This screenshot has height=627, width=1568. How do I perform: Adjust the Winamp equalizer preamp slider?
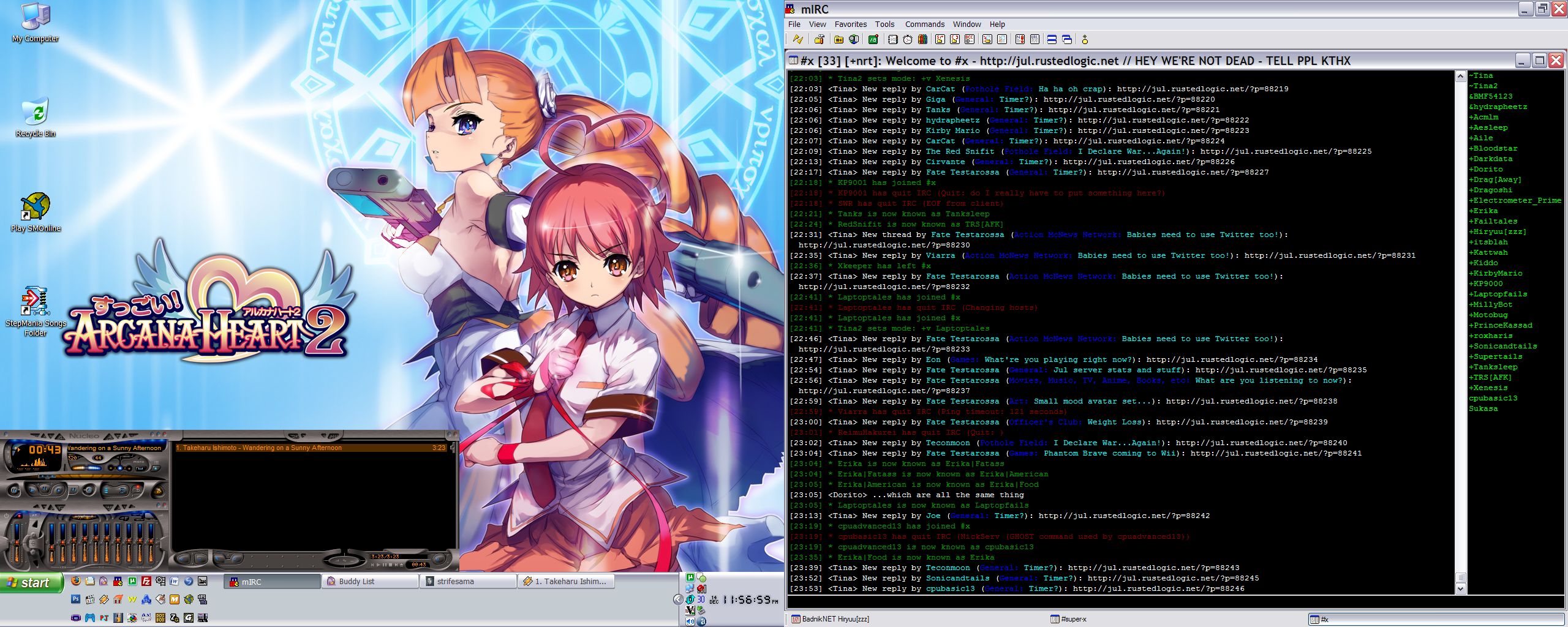[18, 542]
